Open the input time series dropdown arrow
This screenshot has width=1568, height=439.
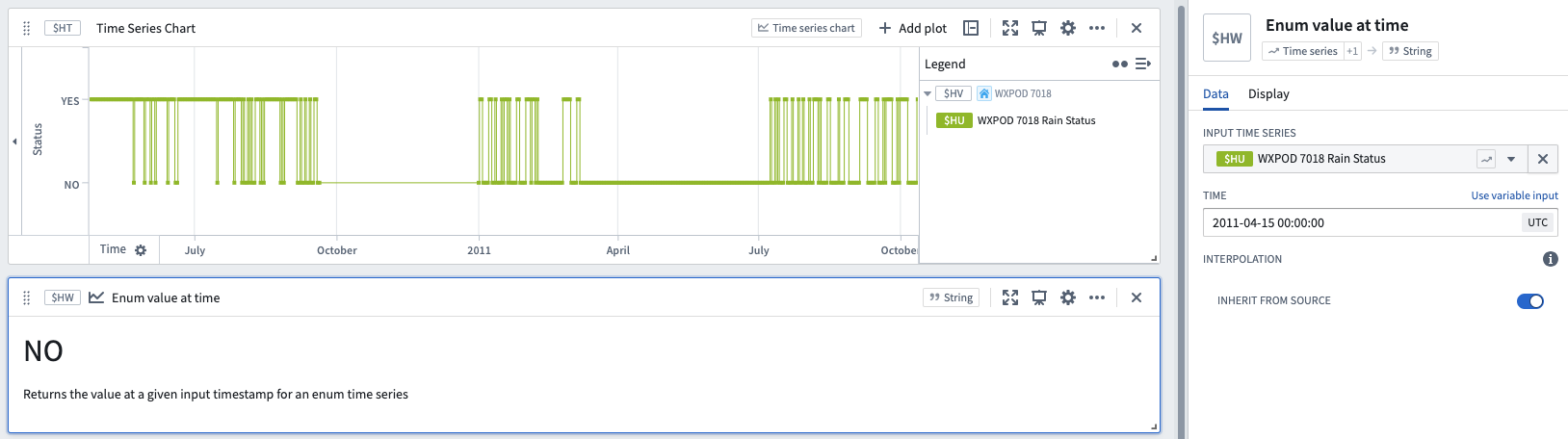tap(1511, 159)
